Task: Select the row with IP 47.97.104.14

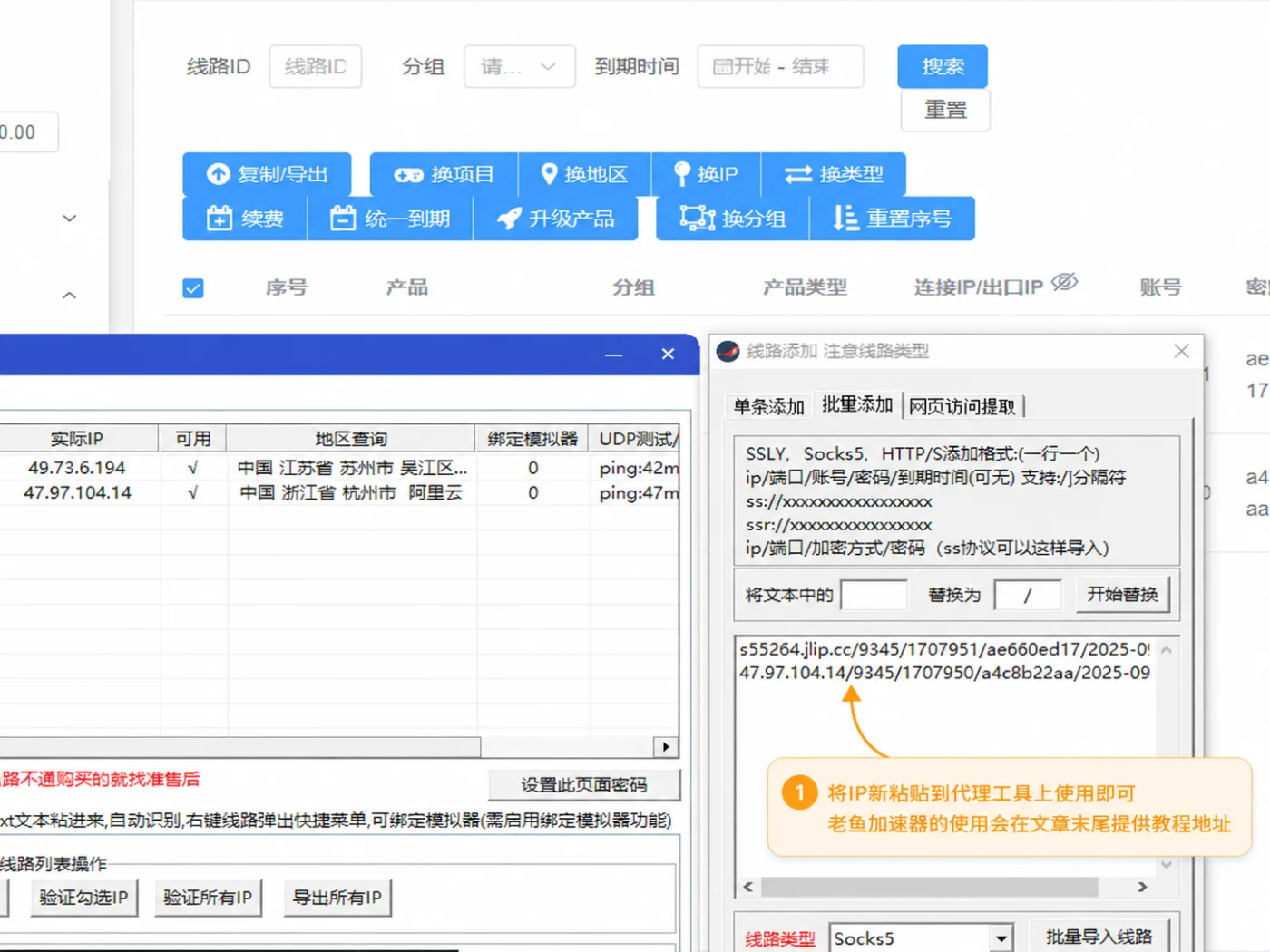Action: coord(339,492)
